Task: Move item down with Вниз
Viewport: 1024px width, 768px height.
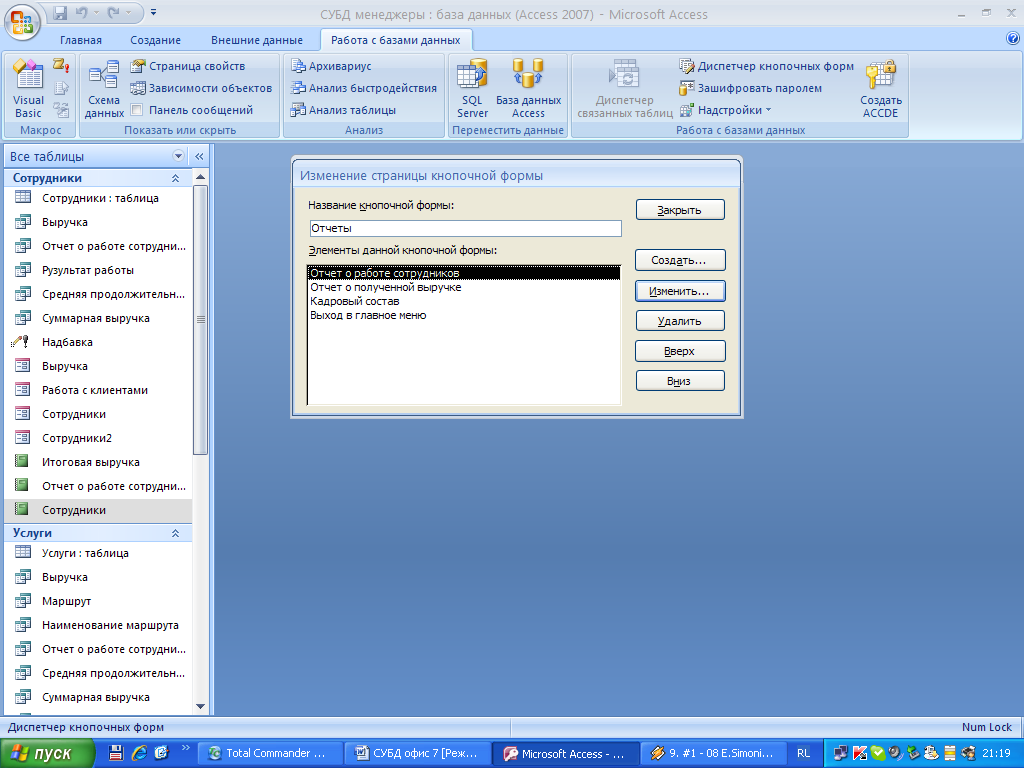Action: 680,381
